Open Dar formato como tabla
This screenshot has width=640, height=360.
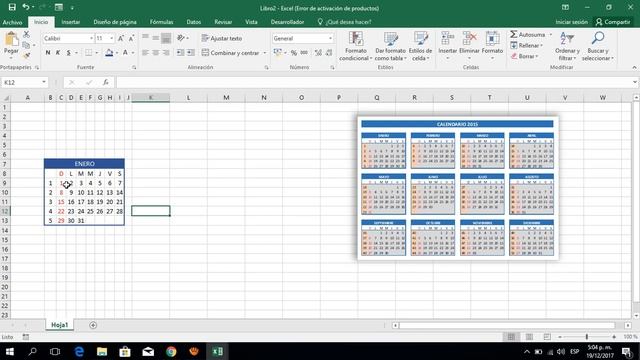391,46
